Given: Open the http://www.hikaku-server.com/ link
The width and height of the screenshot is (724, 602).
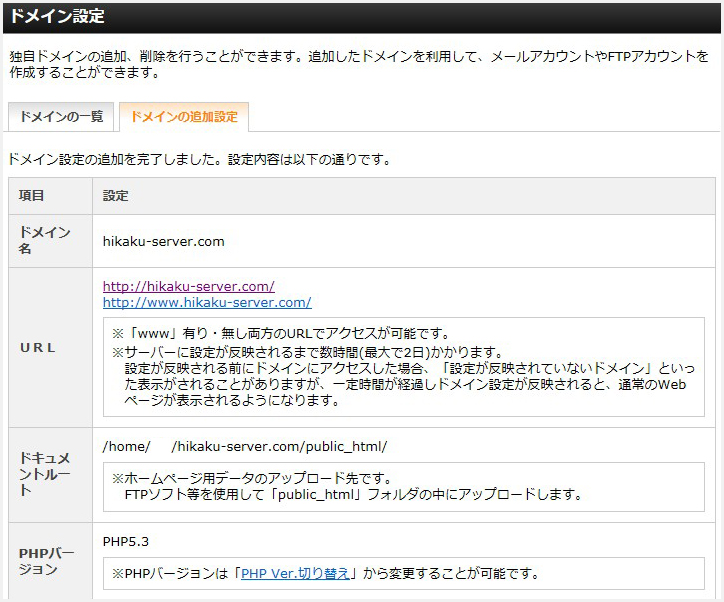Looking at the screenshot, I should 207,302.
